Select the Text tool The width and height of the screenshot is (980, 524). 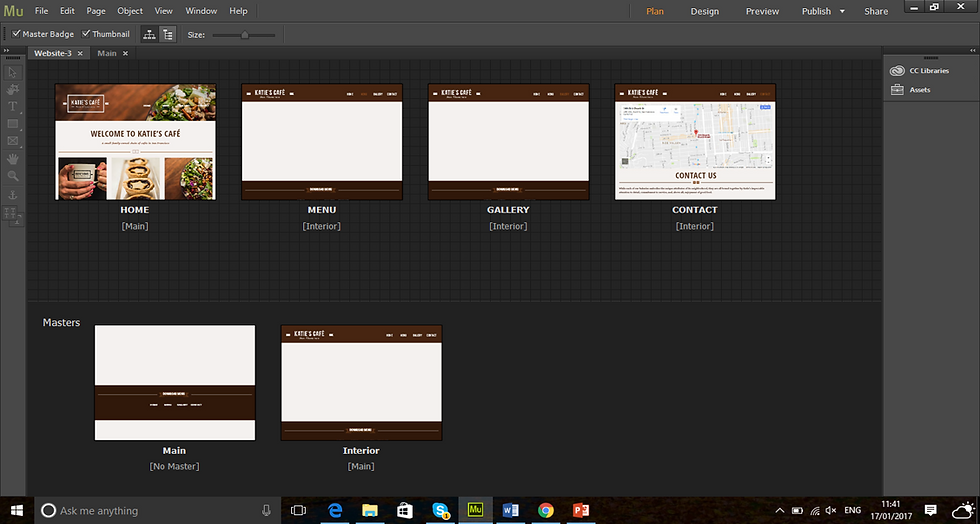12,106
